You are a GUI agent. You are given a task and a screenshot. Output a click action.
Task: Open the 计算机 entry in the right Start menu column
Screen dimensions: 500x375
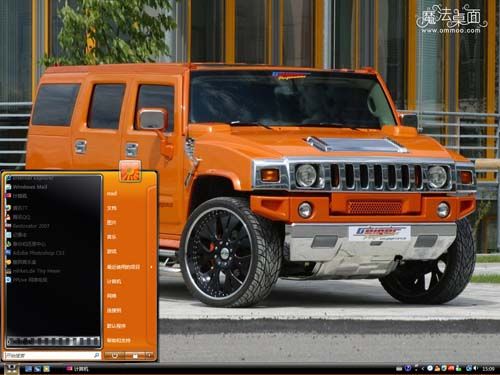click(114, 282)
